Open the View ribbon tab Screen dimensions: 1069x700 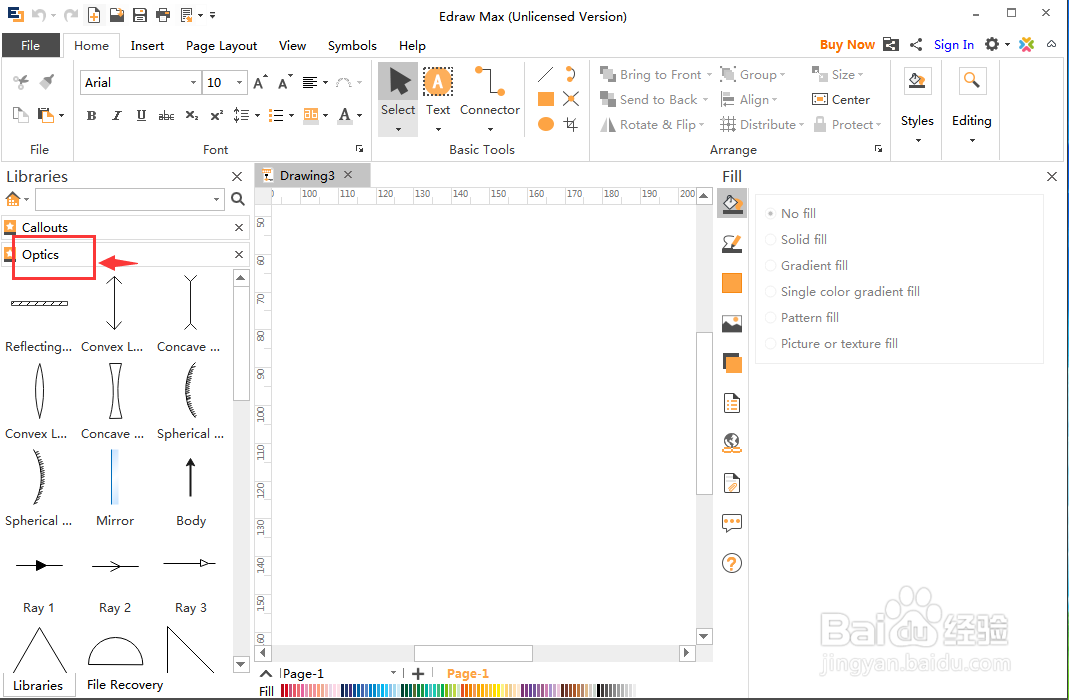292,45
